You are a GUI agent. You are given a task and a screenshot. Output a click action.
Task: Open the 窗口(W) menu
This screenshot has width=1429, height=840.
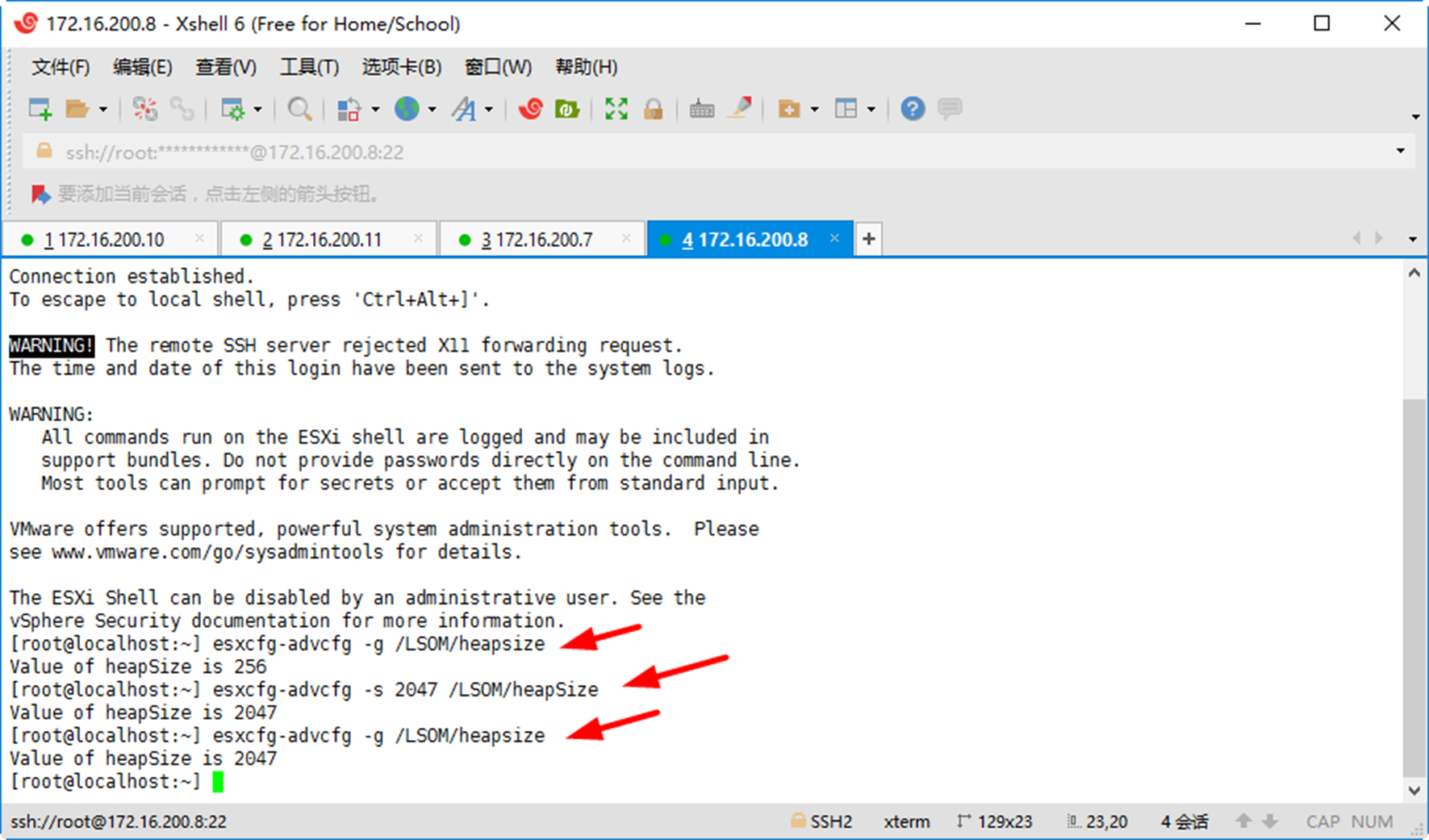(x=498, y=67)
